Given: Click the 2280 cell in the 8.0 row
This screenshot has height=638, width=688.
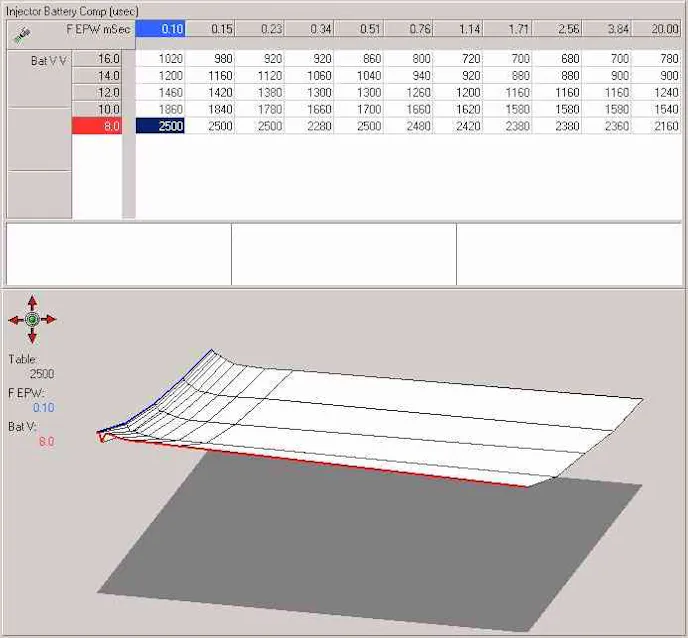Looking at the screenshot, I should [x=310, y=125].
